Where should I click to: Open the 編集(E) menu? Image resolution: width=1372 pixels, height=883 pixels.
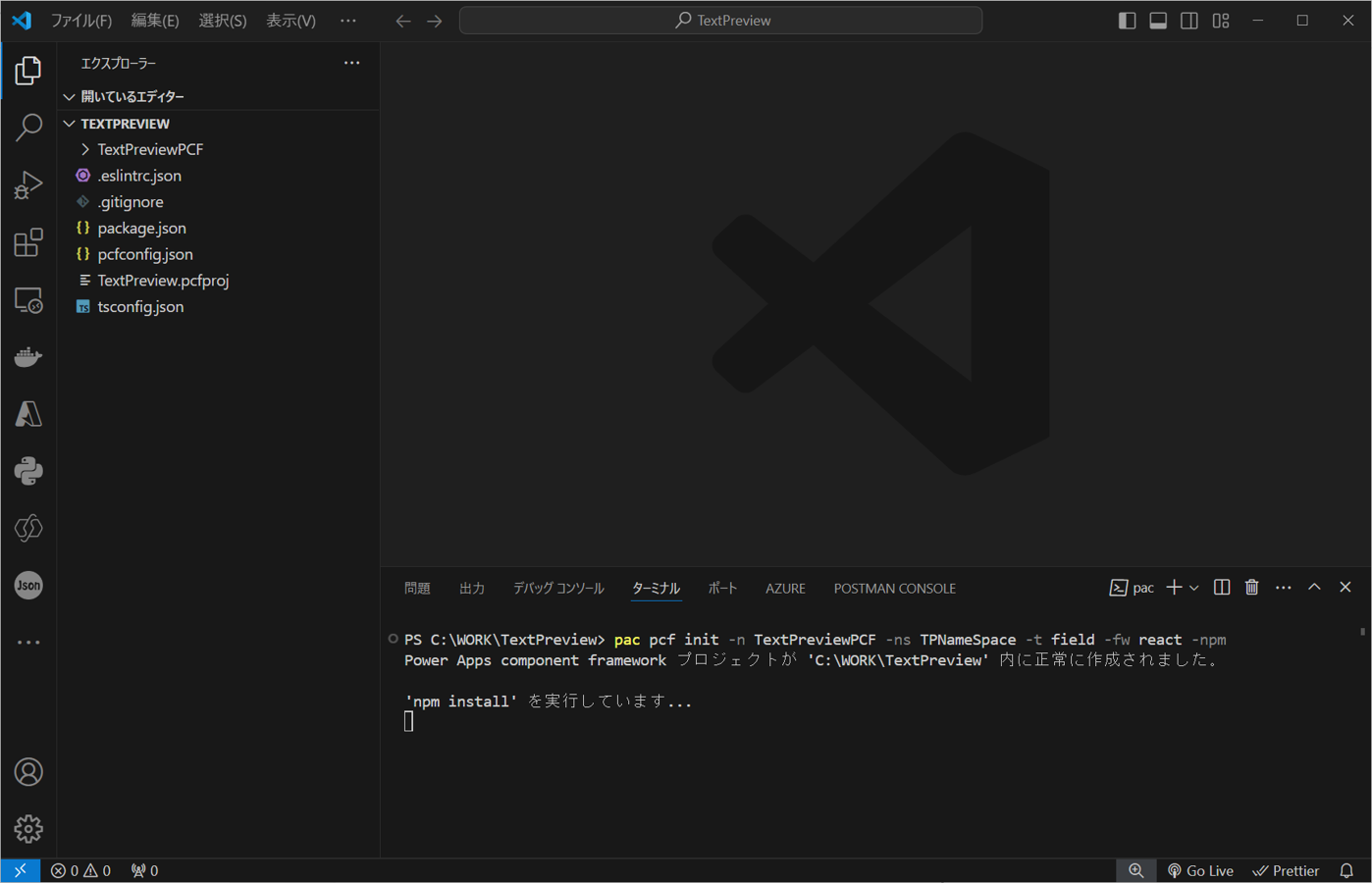pyautogui.click(x=155, y=21)
